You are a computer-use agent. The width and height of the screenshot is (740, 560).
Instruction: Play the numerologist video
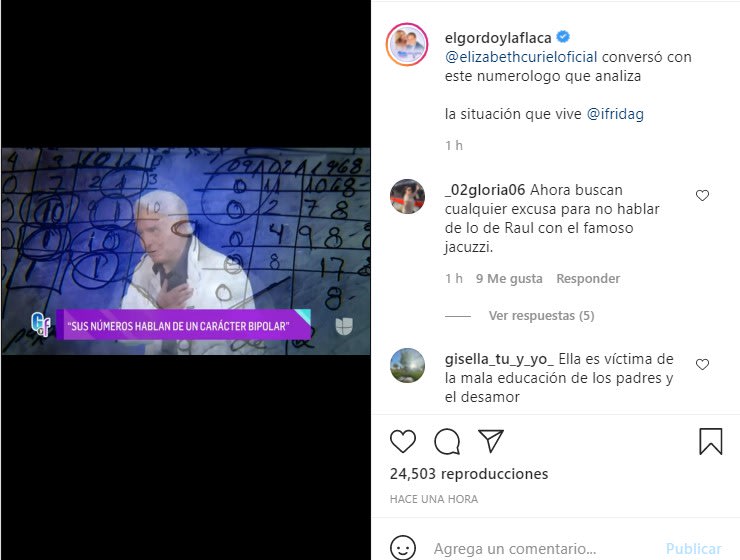186,251
